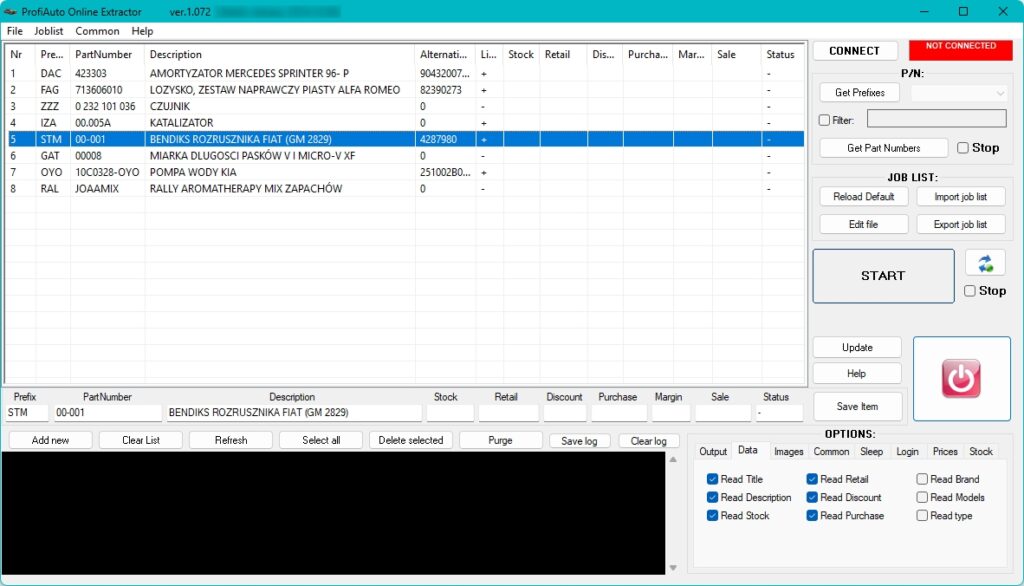This screenshot has width=1024, height=586.
Task: Click the PartNumber column header
Action: [x=107, y=54]
